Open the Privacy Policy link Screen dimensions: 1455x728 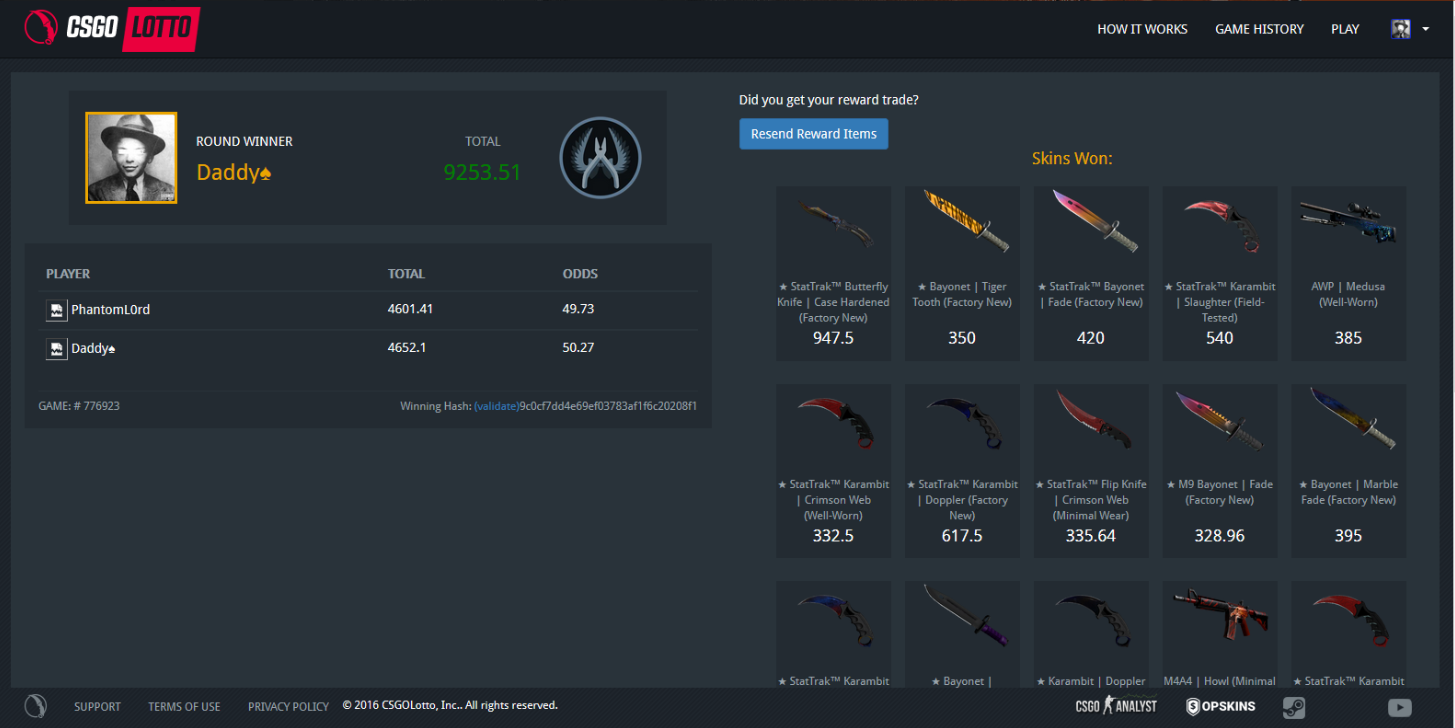tap(288, 706)
